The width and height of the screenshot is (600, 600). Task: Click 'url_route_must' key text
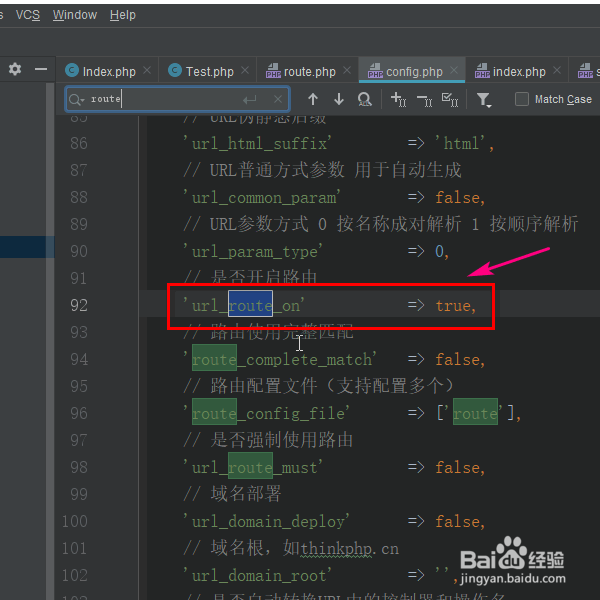[x=253, y=468]
